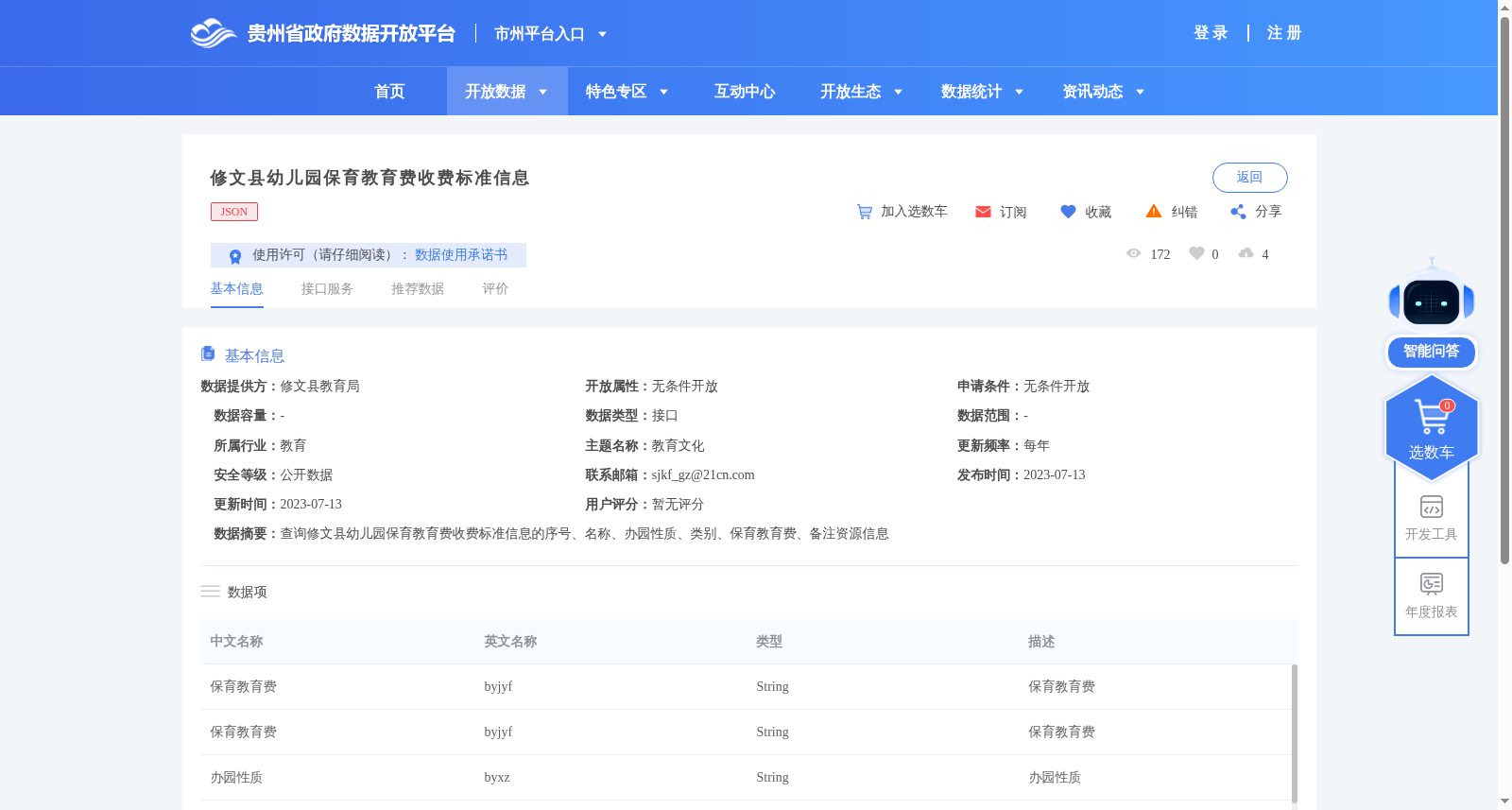
Task: Click the 中文名称 column header
Action: 236,642
